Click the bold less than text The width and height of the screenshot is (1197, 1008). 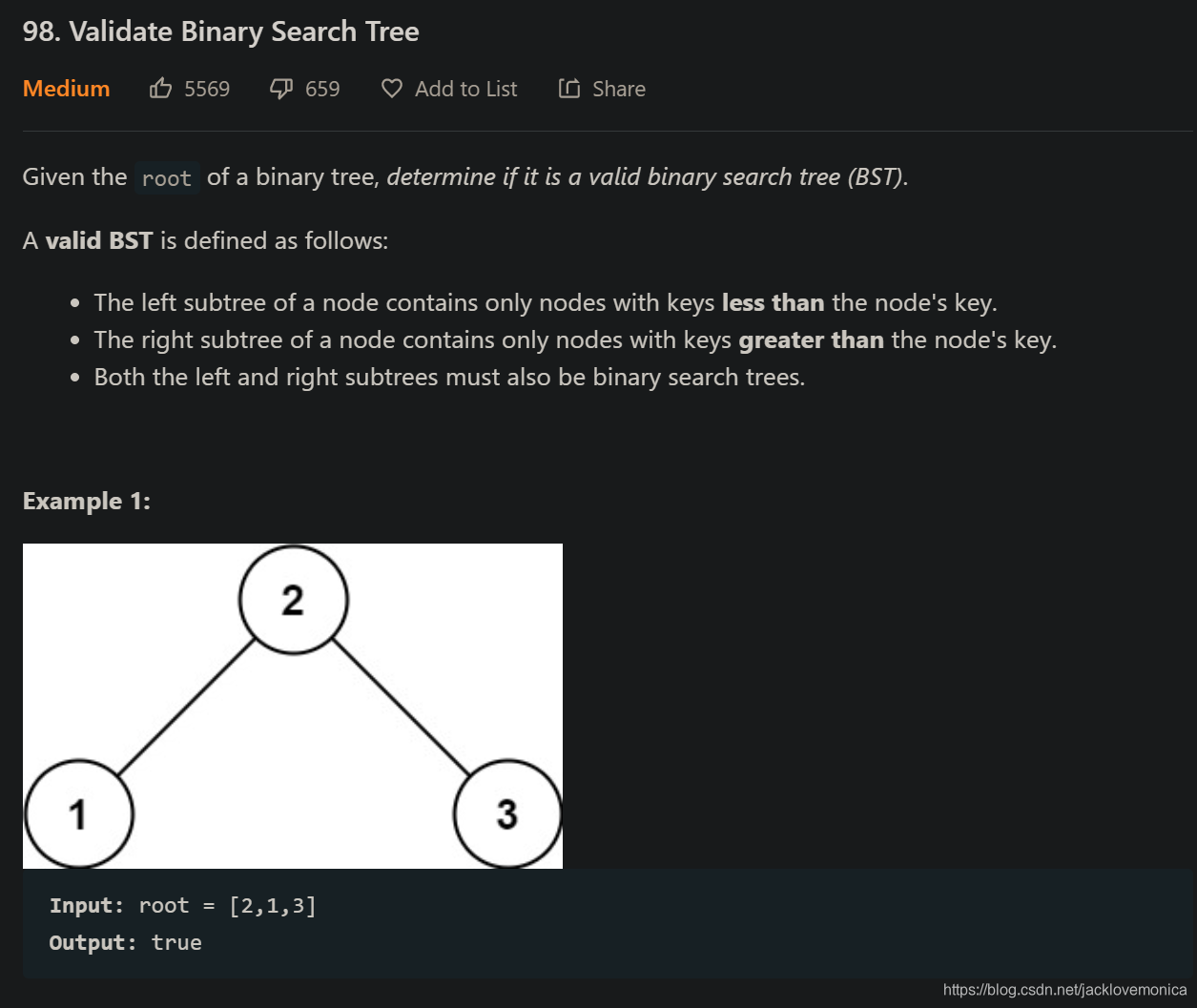click(x=773, y=303)
